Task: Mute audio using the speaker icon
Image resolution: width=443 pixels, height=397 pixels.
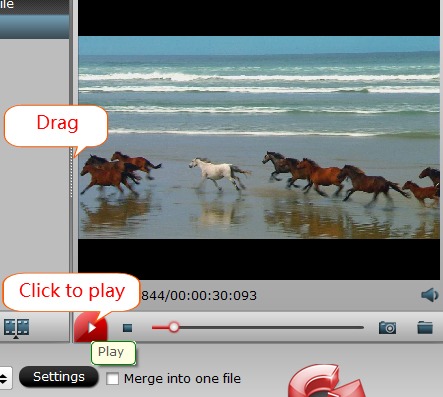Action: tap(430, 295)
